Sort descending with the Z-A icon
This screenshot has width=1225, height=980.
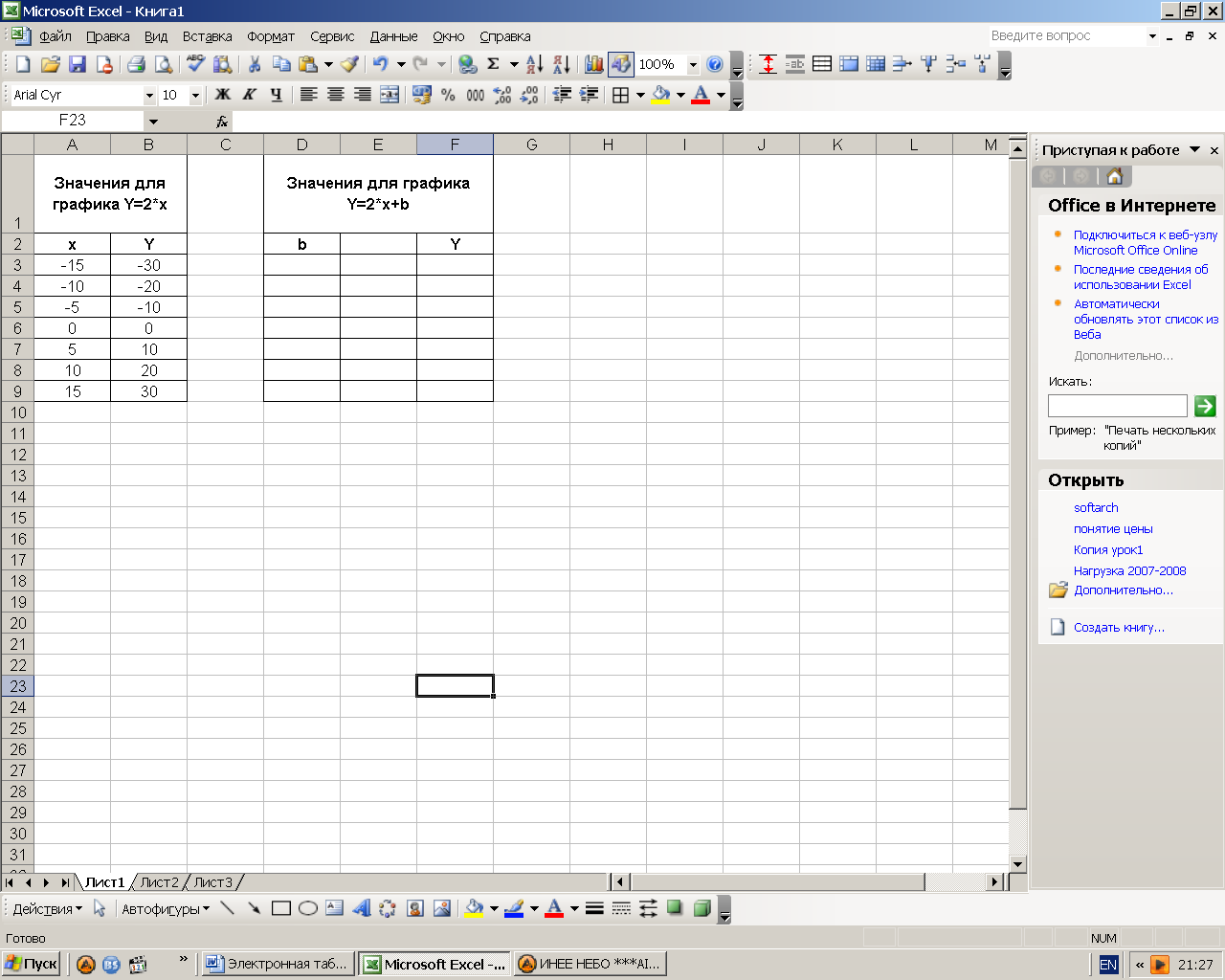click(x=562, y=64)
